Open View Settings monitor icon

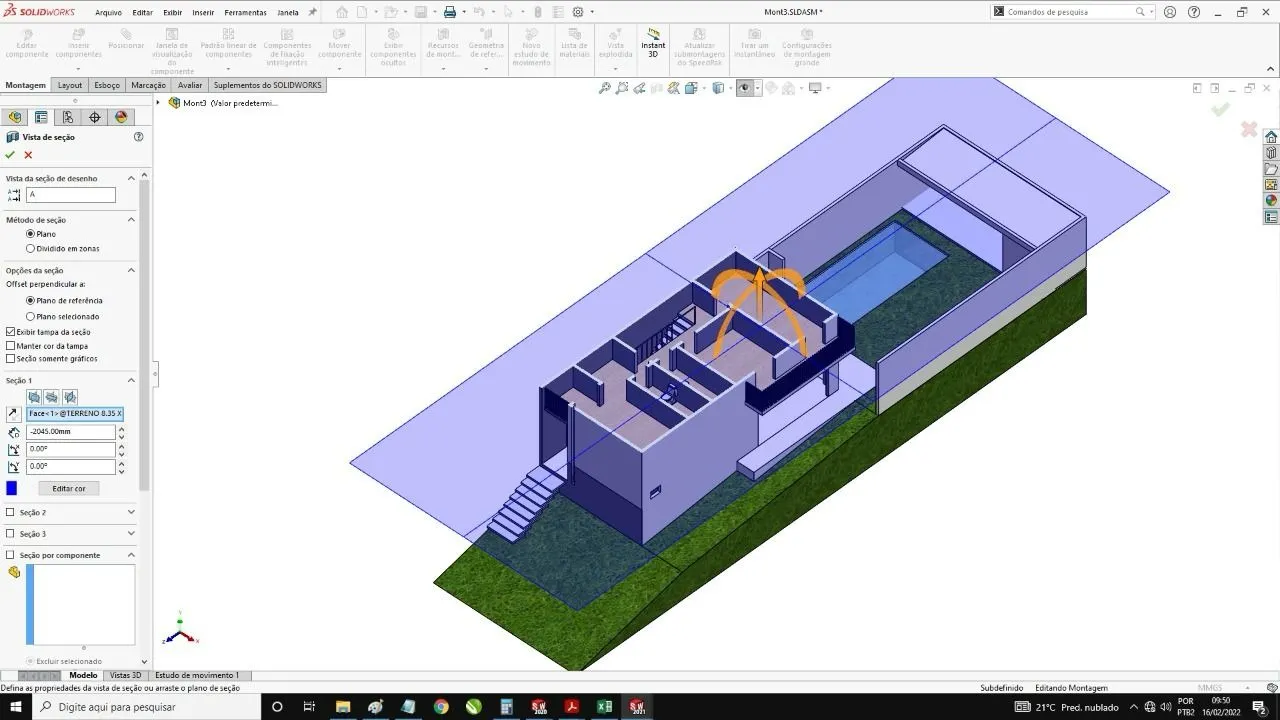[815, 88]
